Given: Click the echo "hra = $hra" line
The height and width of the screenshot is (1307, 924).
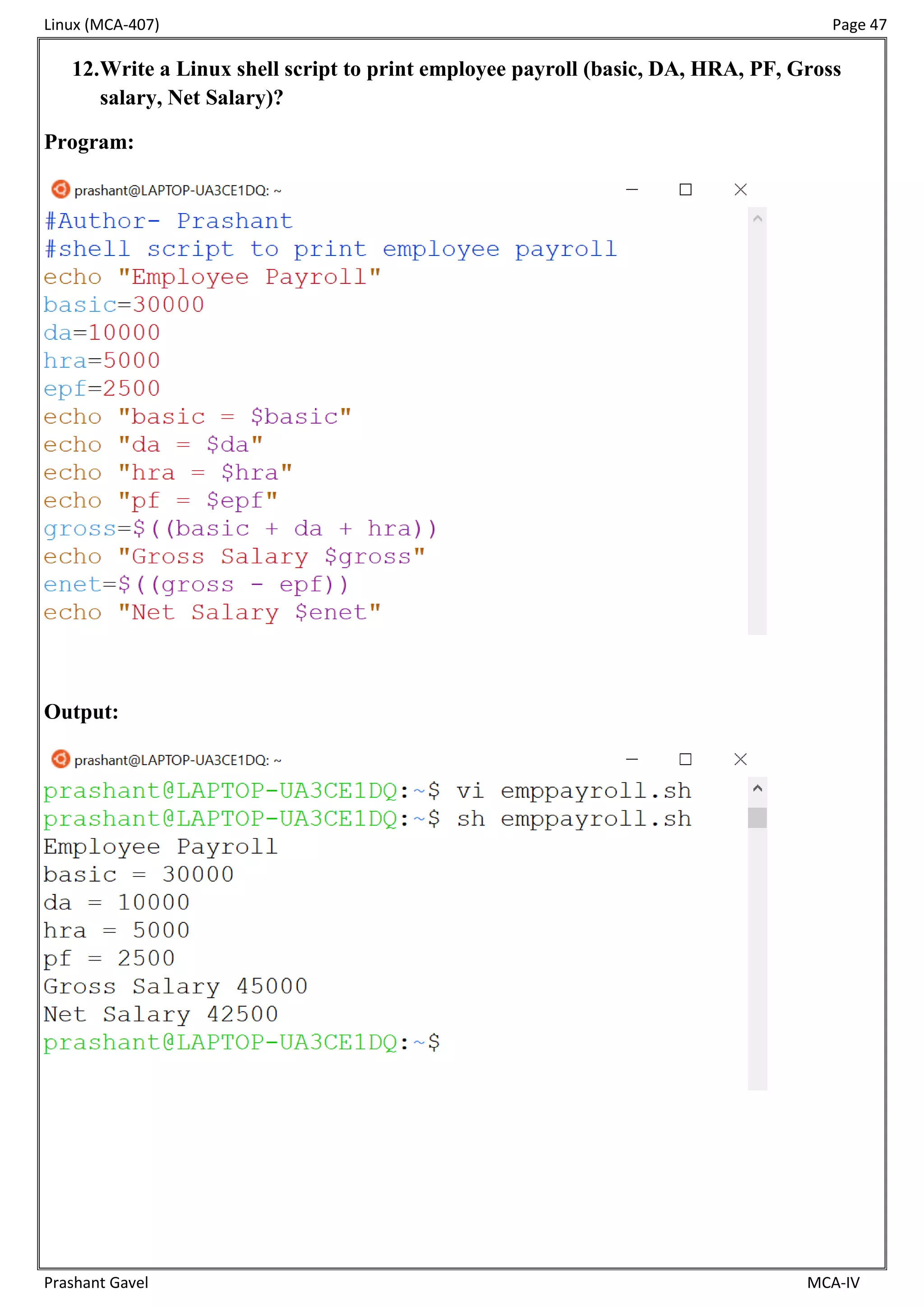Looking at the screenshot, I should click(x=168, y=473).
